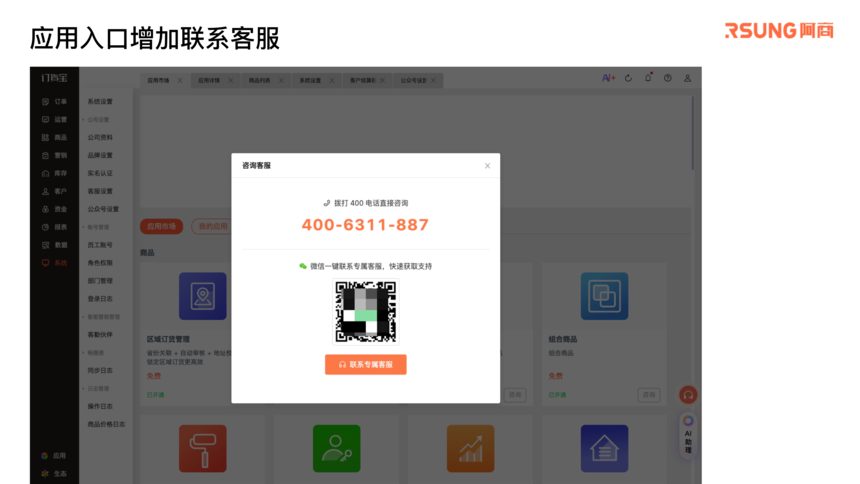Close the 应用详情 tab
This screenshot has height=484, width=860.
pyautogui.click(x=230, y=81)
